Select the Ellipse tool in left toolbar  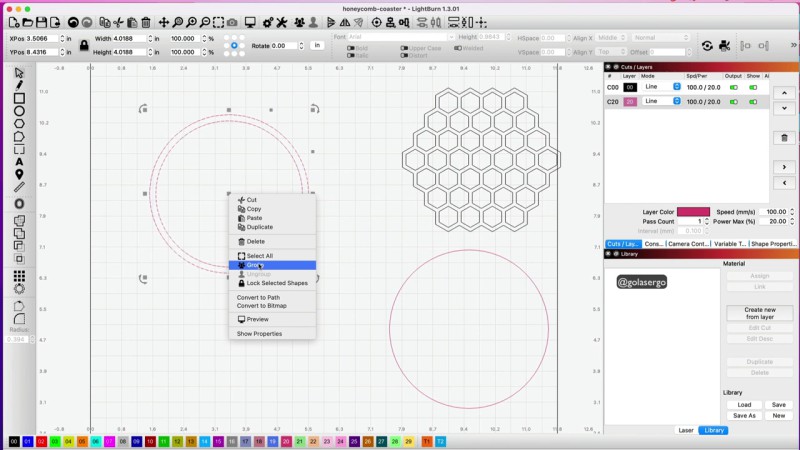(19, 111)
